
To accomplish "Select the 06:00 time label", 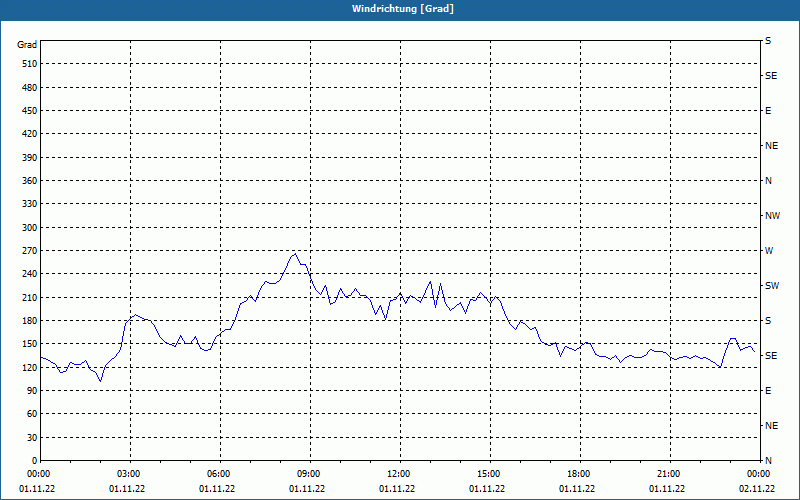I will click(x=220, y=474).
